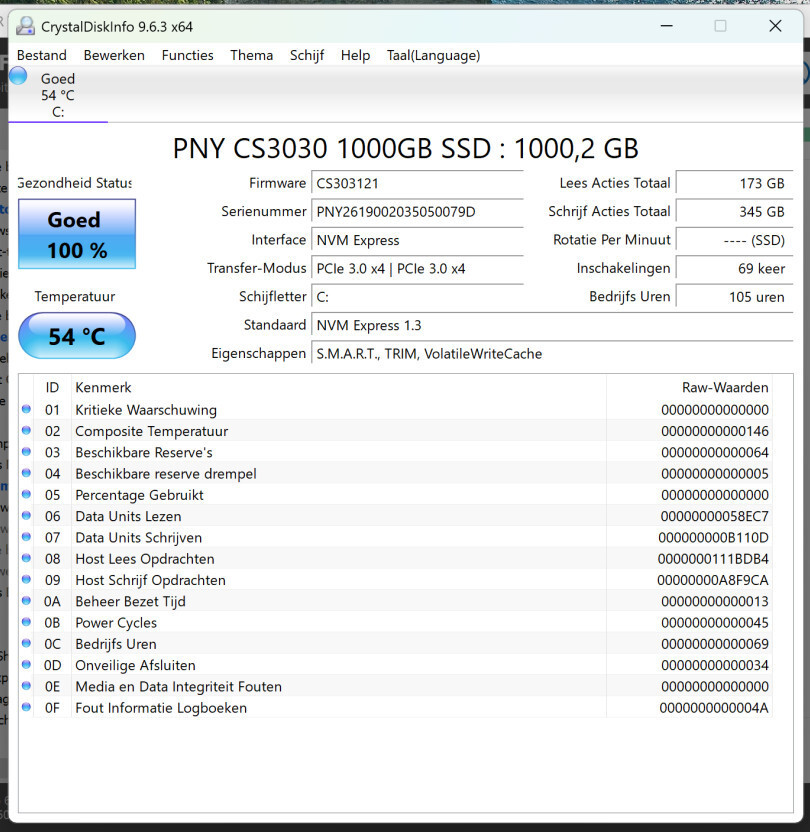Click the Firmware field CS303121
The width and height of the screenshot is (810, 832).
tap(417, 184)
